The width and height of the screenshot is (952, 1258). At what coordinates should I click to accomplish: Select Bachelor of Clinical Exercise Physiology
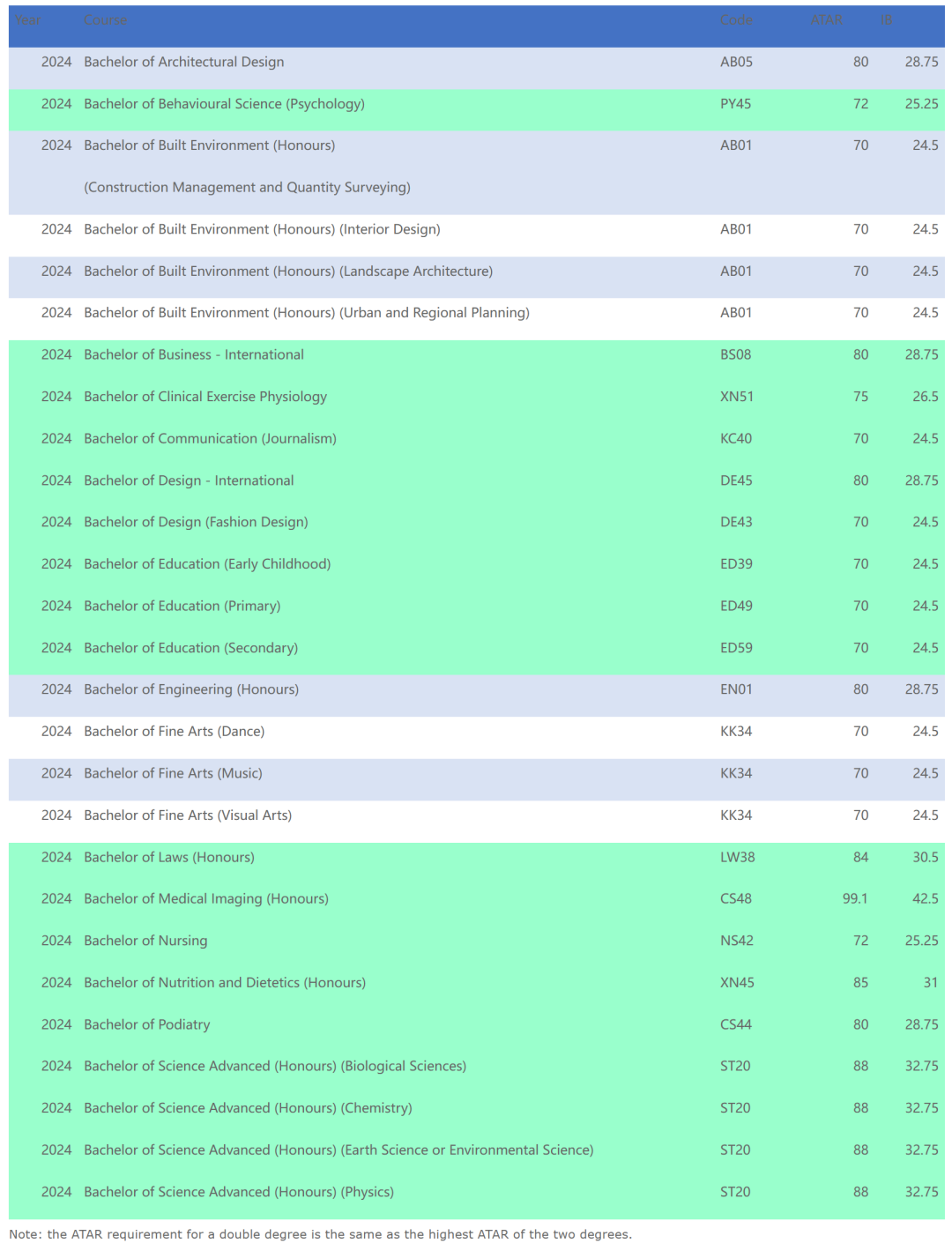point(205,397)
